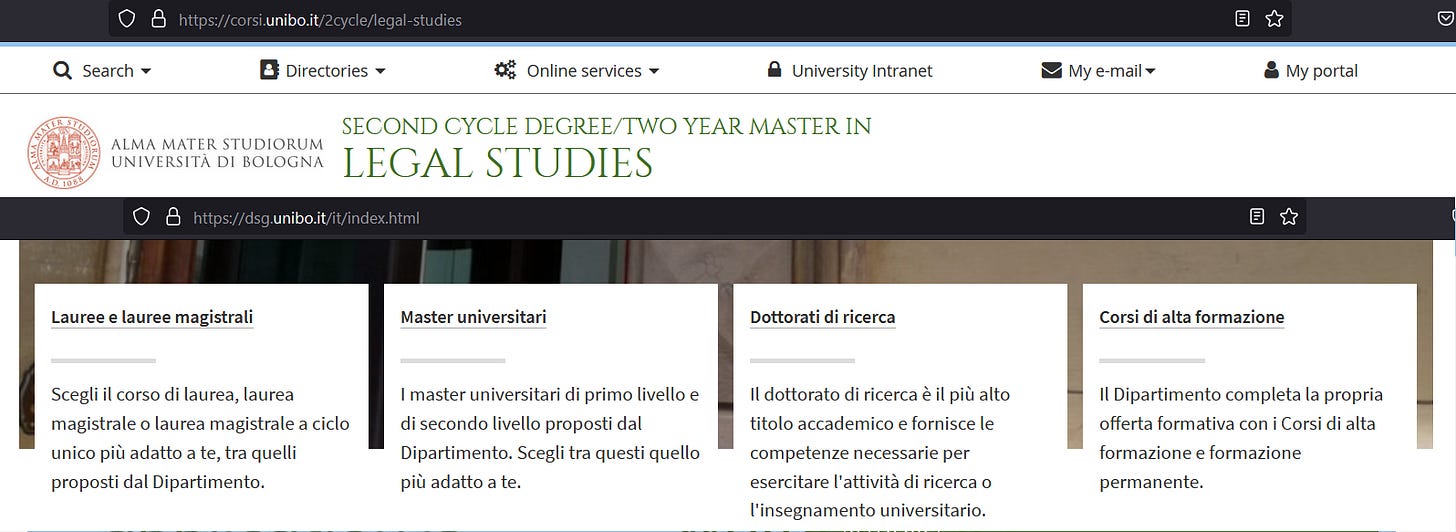Open Lauree e lauree magistrali link
Image resolution: width=1456 pixels, height=532 pixels.
(x=152, y=317)
